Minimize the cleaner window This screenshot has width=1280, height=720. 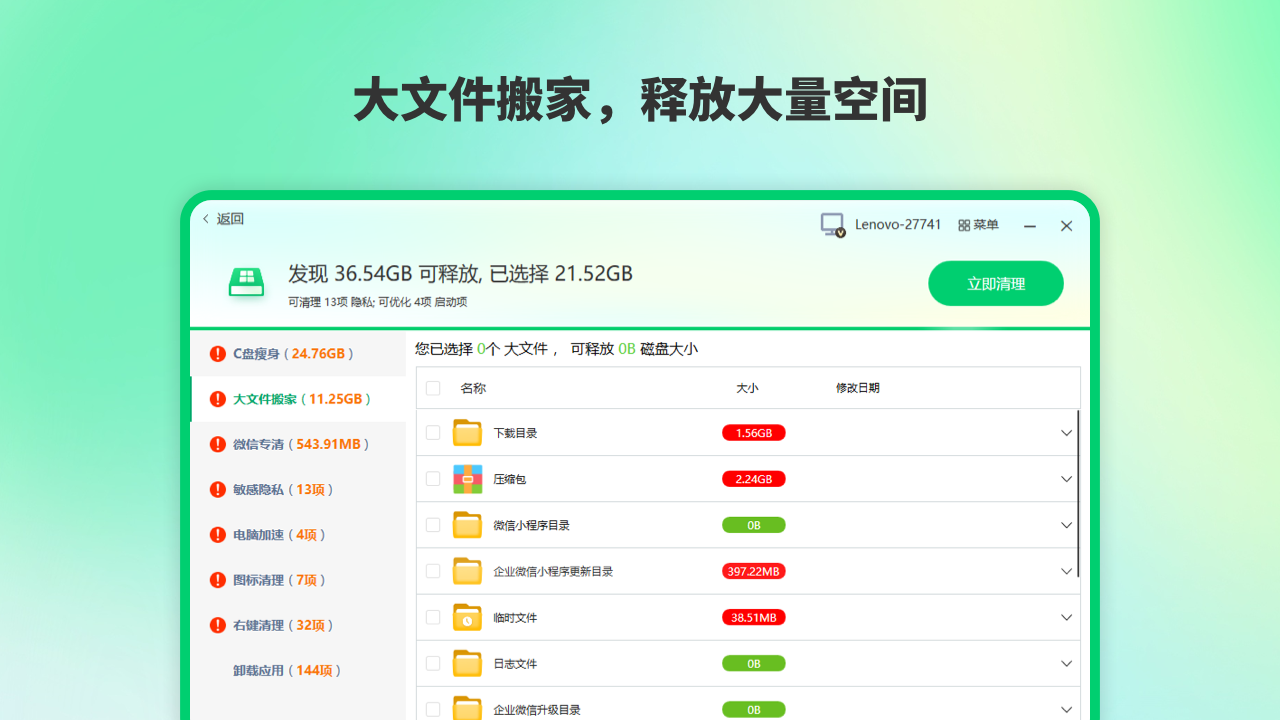click(1030, 226)
